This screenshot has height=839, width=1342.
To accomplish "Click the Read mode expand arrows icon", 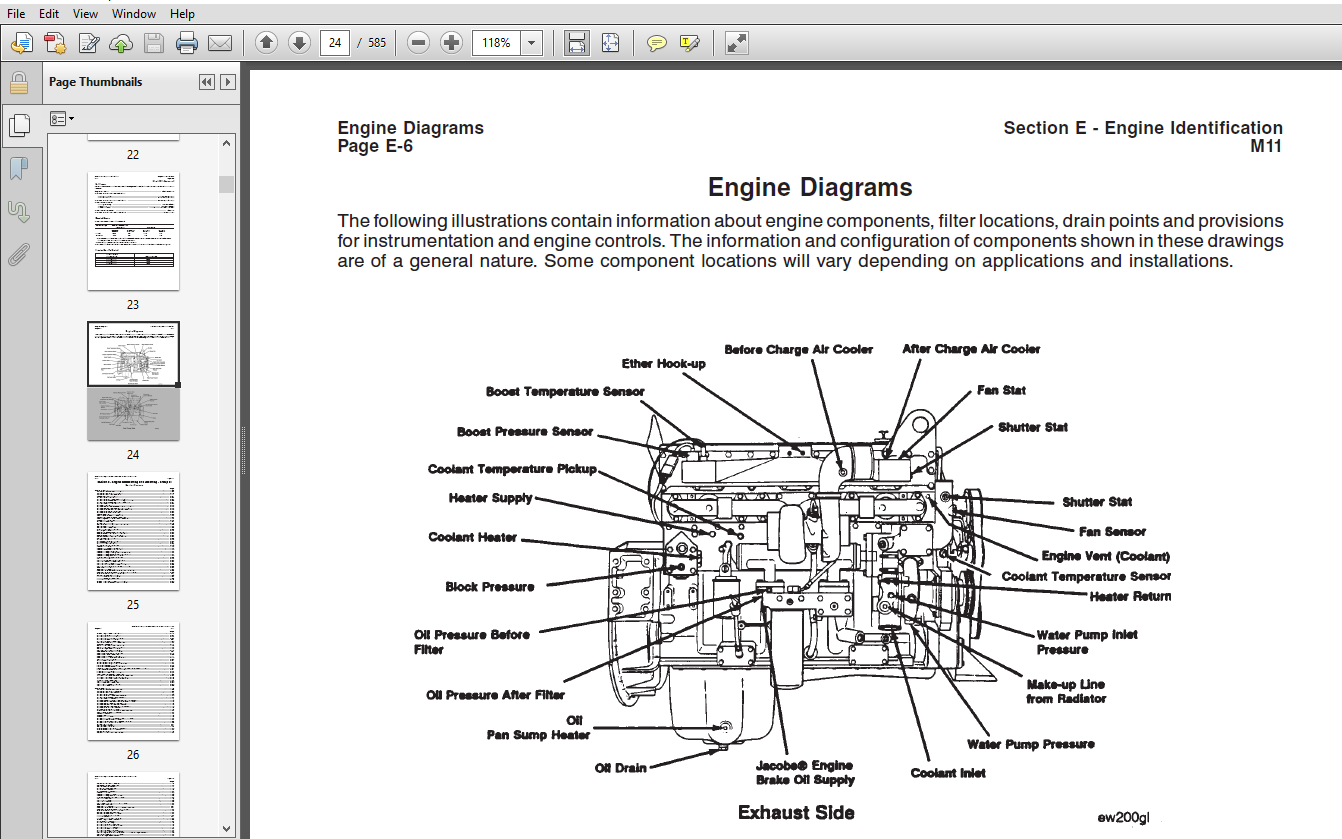I will pyautogui.click(x=737, y=43).
